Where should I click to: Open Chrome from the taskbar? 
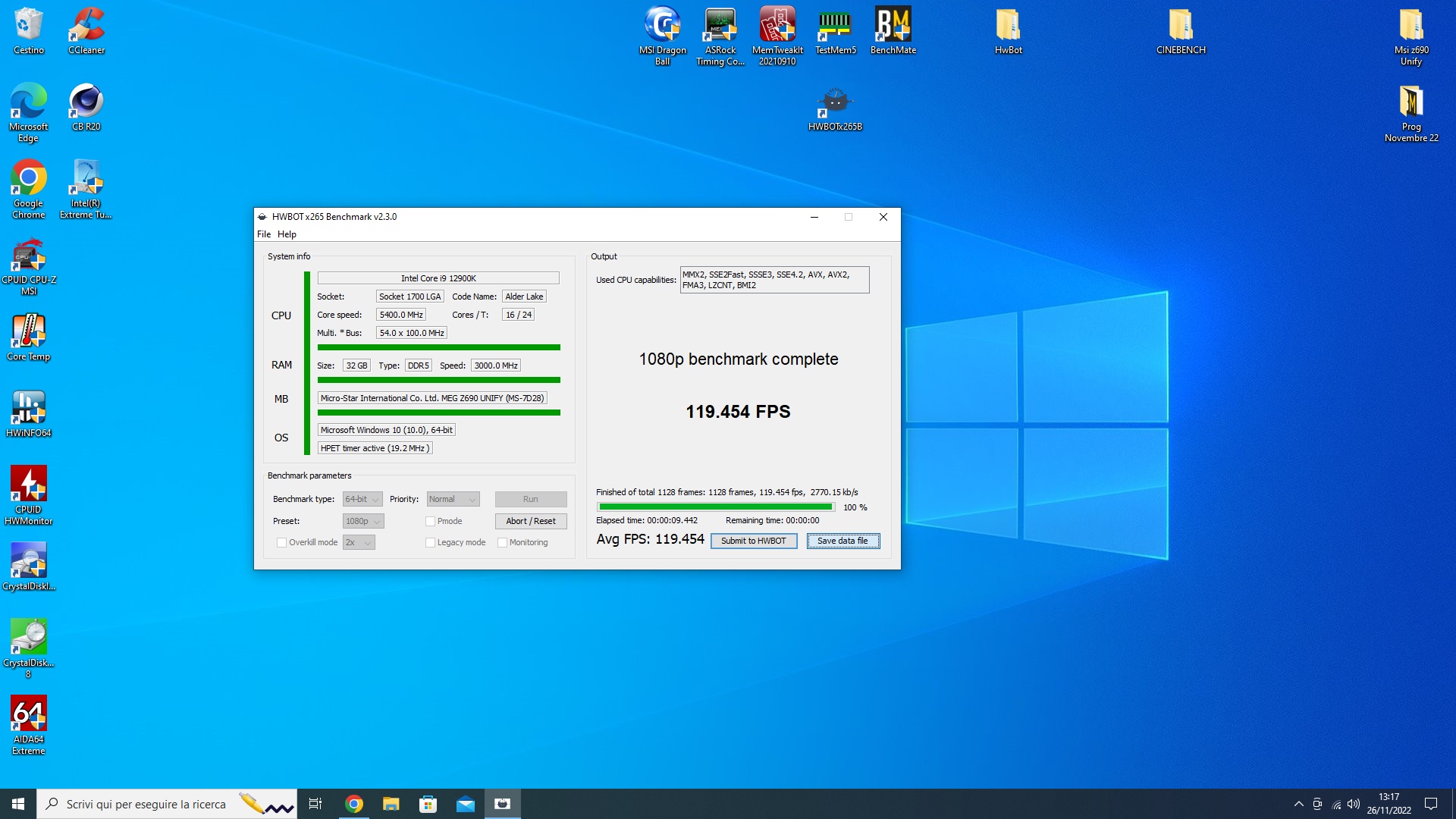click(353, 804)
